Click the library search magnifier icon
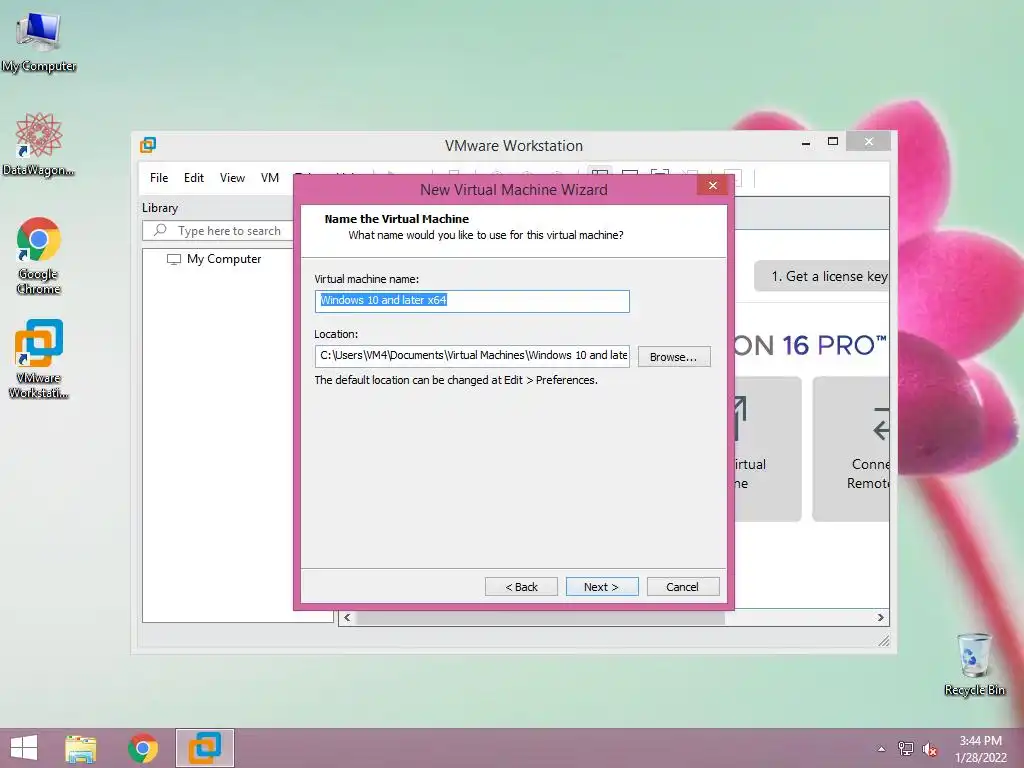Viewport: 1024px width, 768px height. click(x=160, y=230)
